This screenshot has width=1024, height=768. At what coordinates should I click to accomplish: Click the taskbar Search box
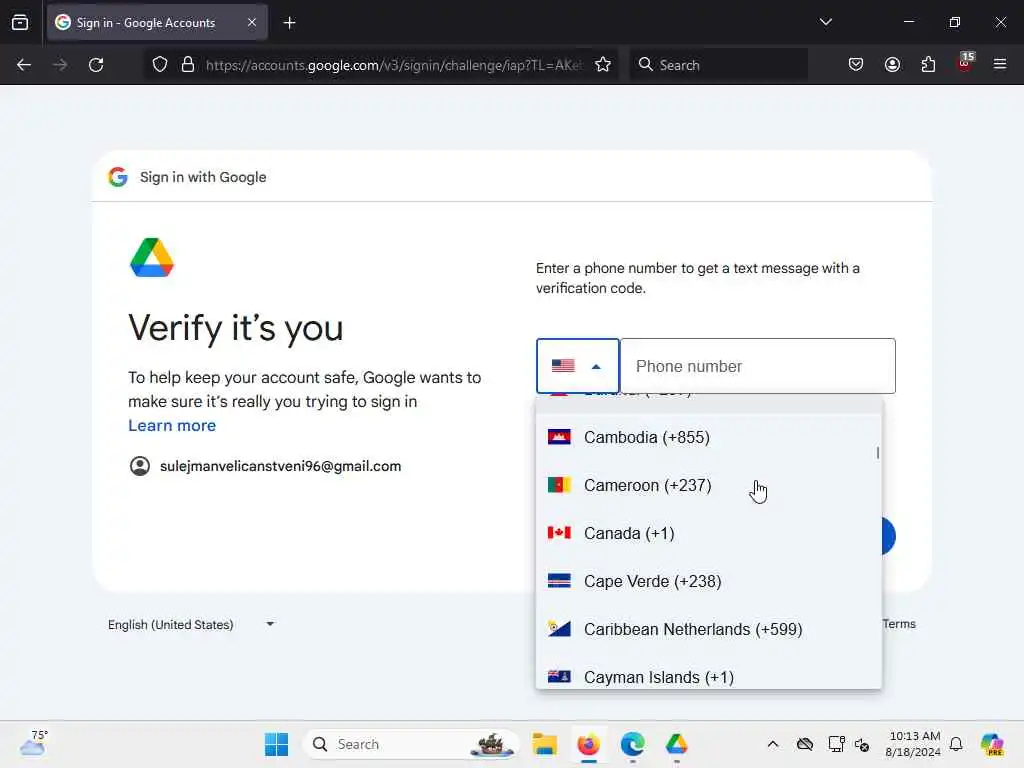tap(411, 744)
